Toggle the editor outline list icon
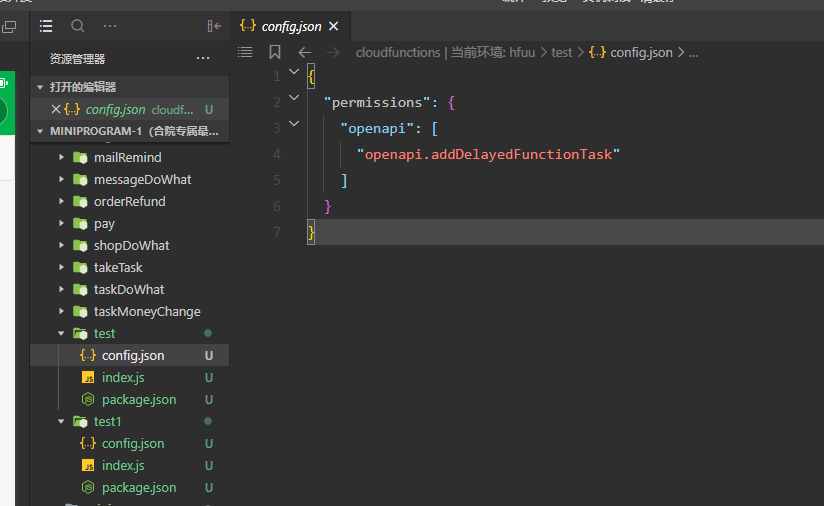Image resolution: width=824 pixels, height=506 pixels. click(245, 52)
